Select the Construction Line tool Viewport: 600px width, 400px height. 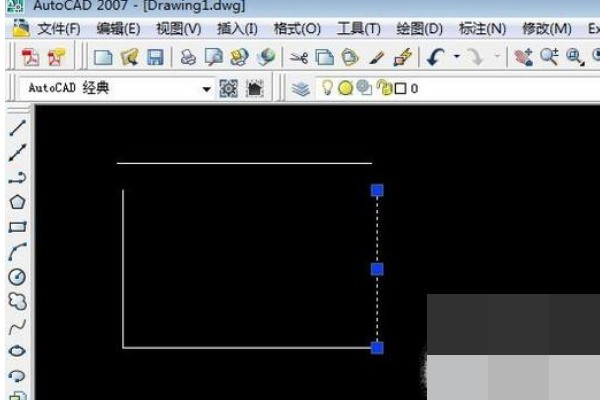18,152
